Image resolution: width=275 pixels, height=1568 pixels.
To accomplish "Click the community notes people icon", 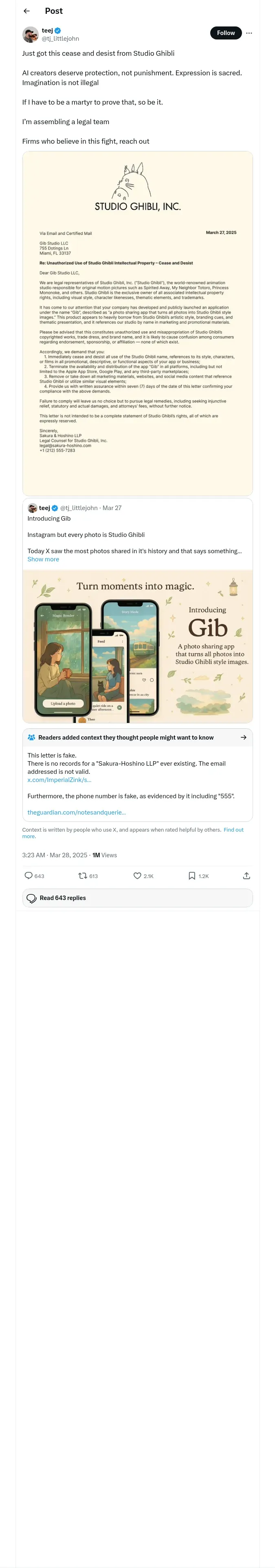I will (x=31, y=737).
